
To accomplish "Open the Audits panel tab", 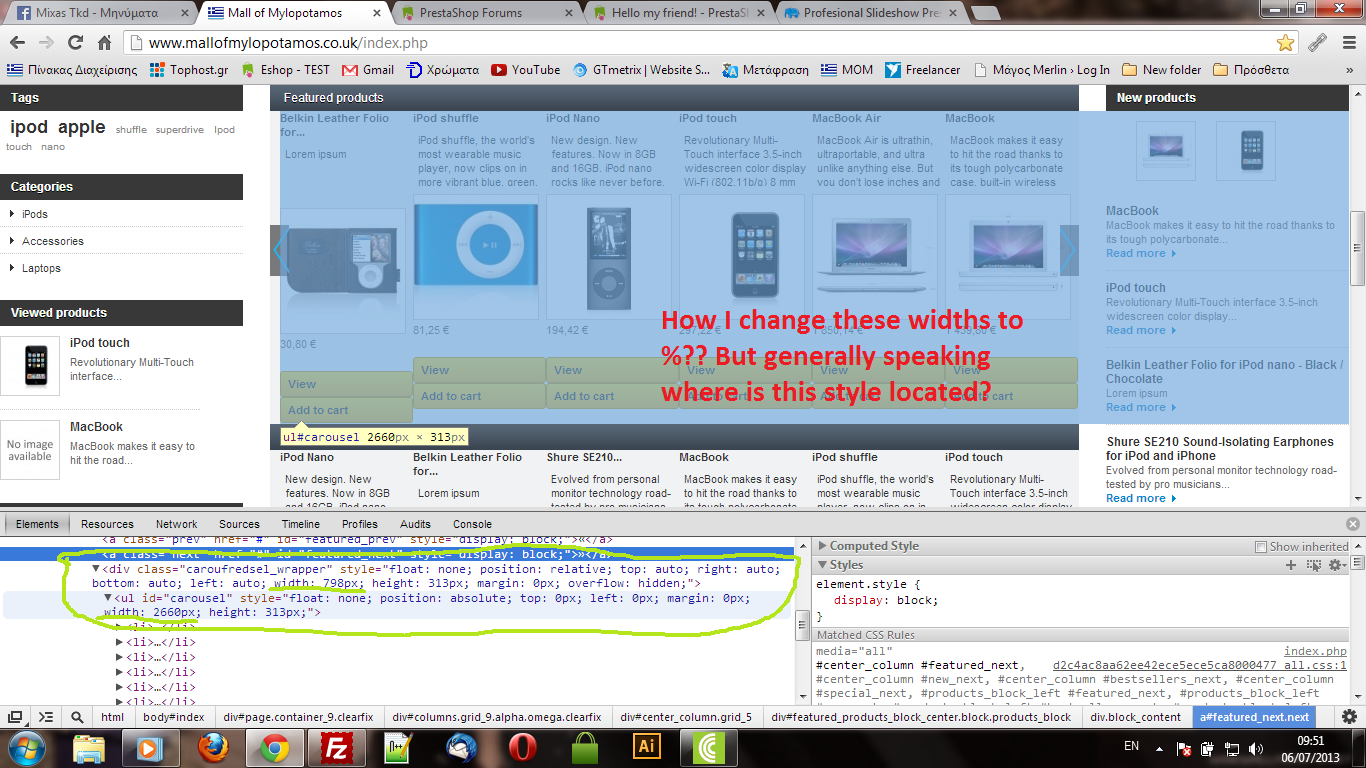I will coord(415,524).
